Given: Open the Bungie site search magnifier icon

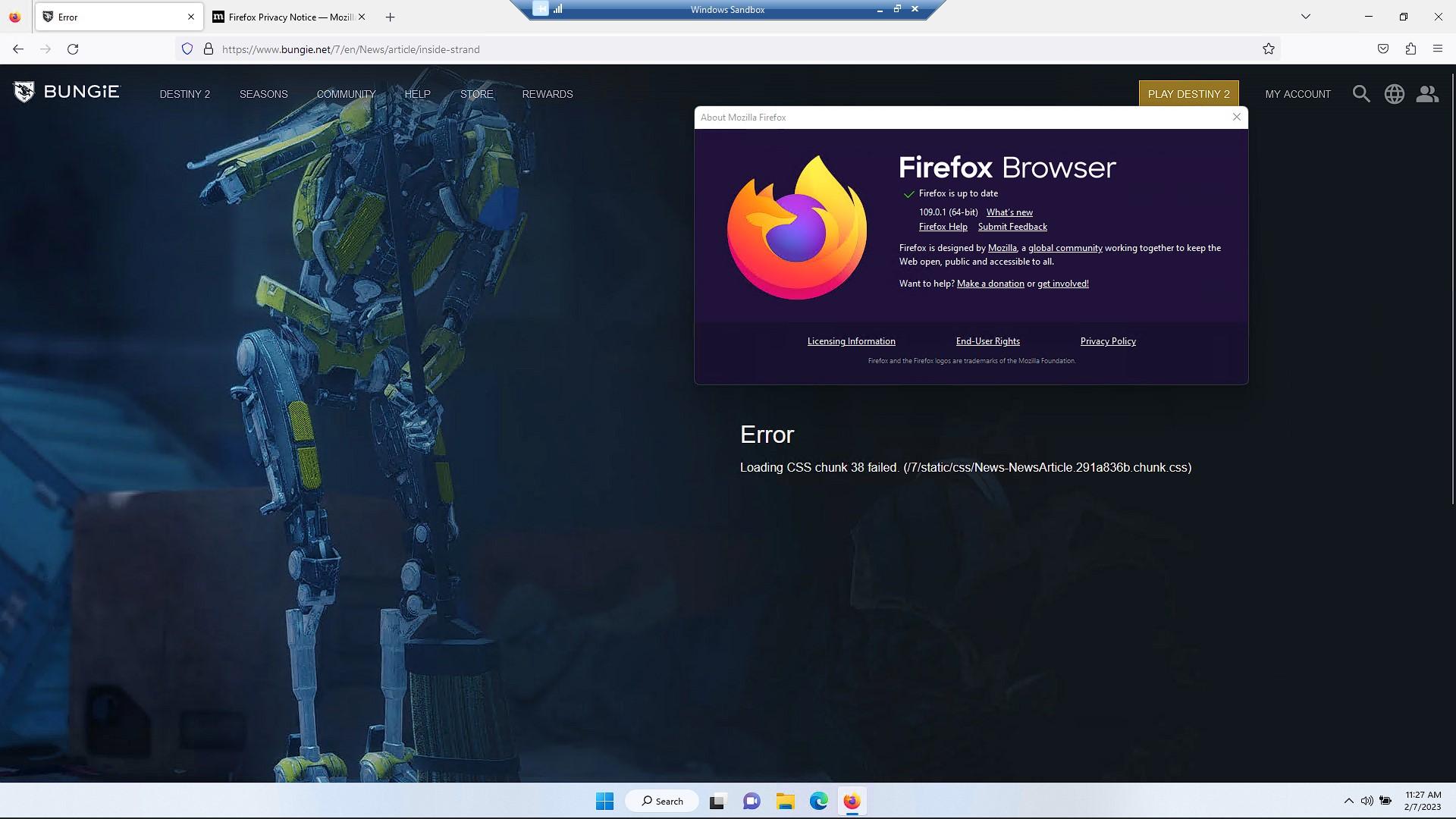Looking at the screenshot, I should [1361, 93].
